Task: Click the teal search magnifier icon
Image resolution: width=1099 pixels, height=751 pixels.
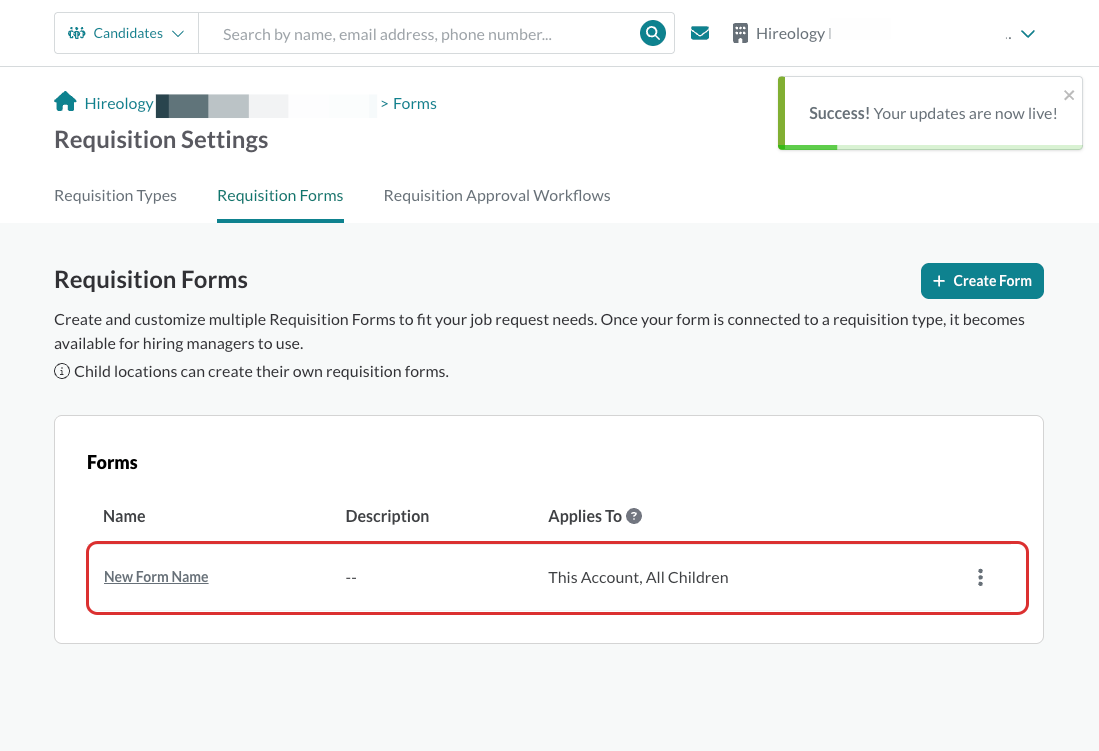Action: click(653, 33)
